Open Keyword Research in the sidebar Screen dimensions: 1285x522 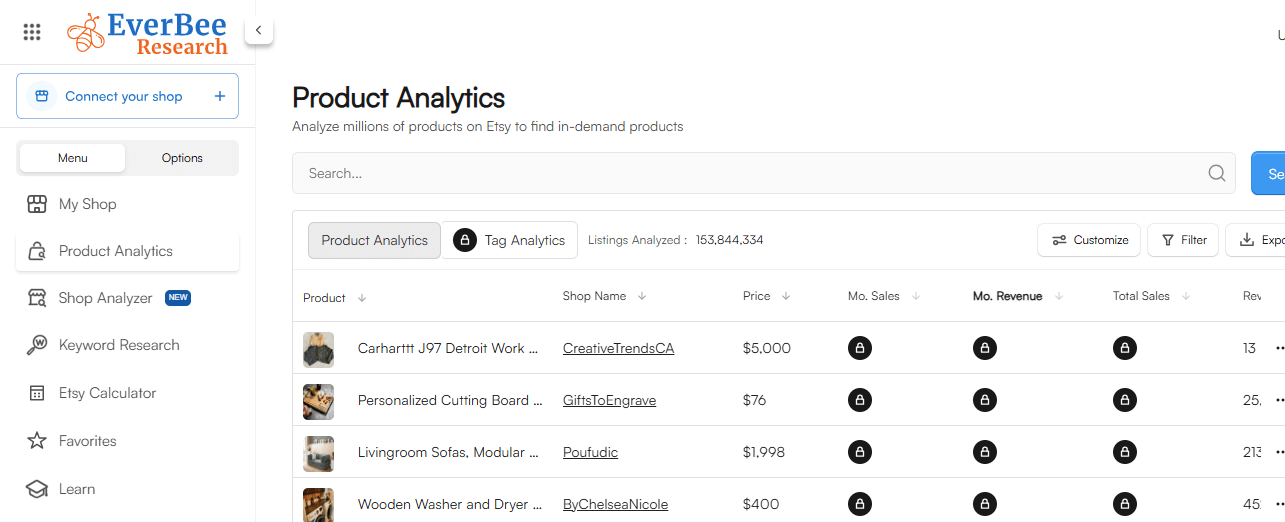tap(127, 345)
